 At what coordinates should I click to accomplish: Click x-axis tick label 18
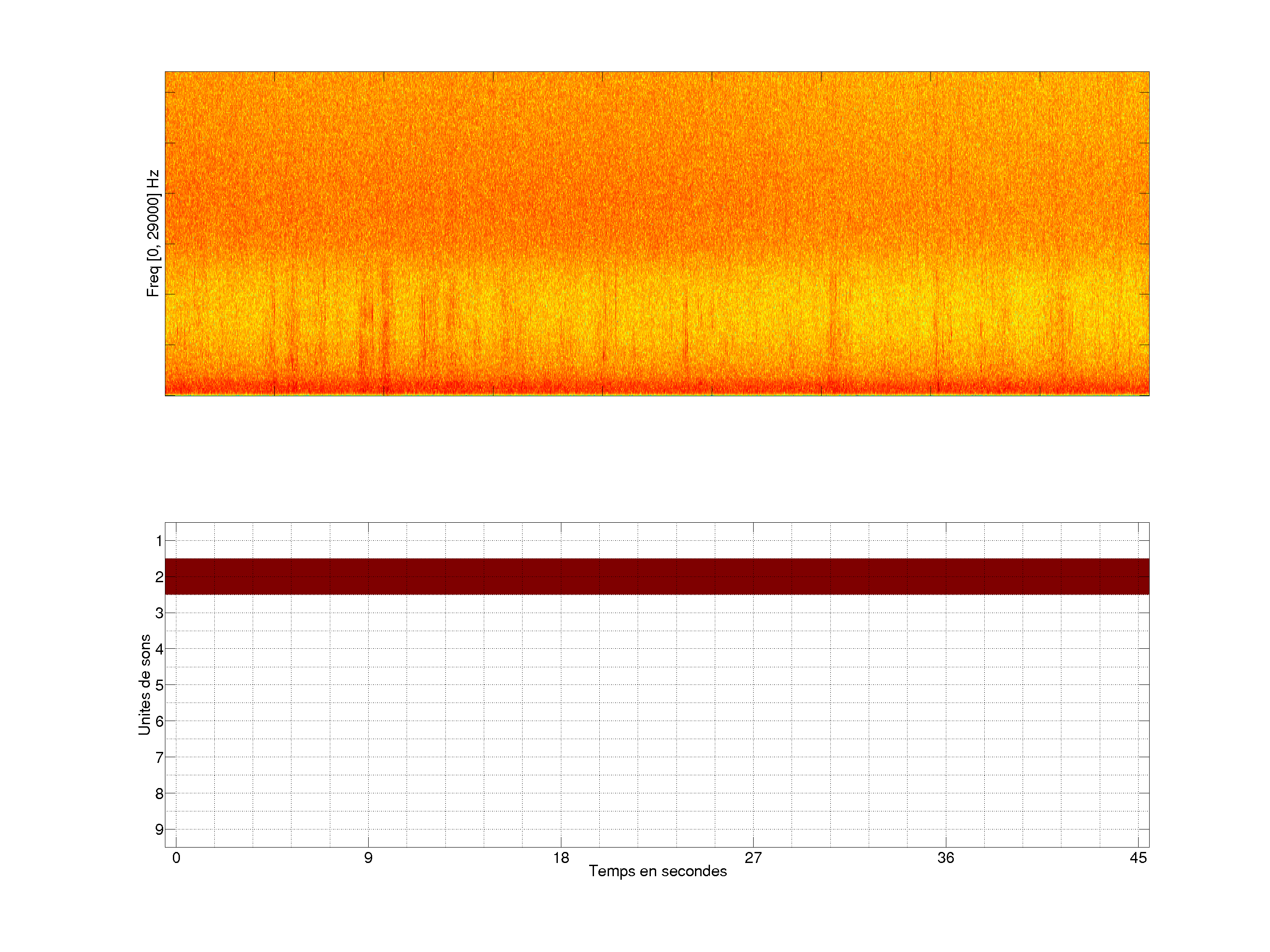pos(561,858)
